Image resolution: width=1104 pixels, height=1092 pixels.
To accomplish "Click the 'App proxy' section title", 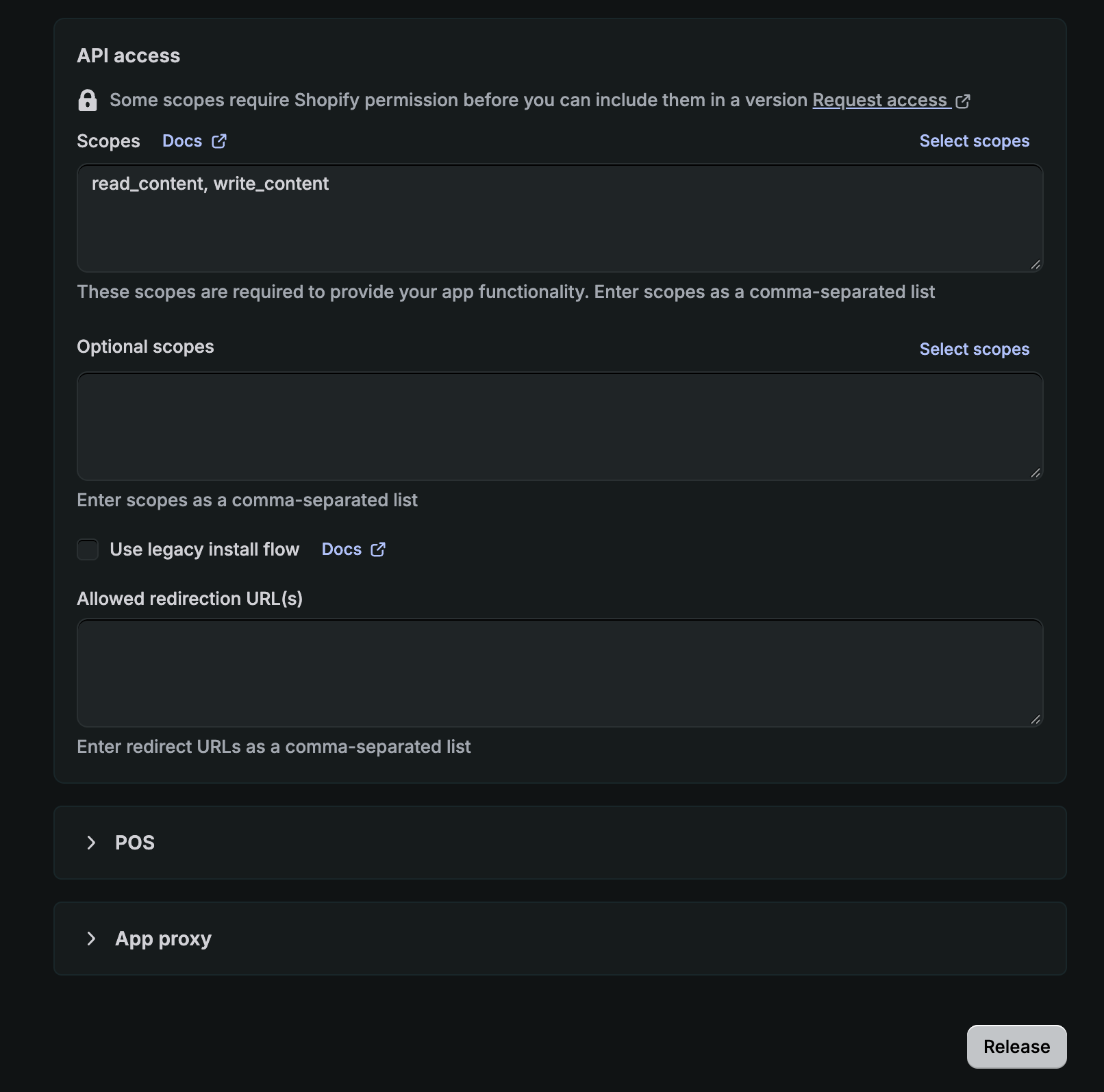I will pos(163,939).
